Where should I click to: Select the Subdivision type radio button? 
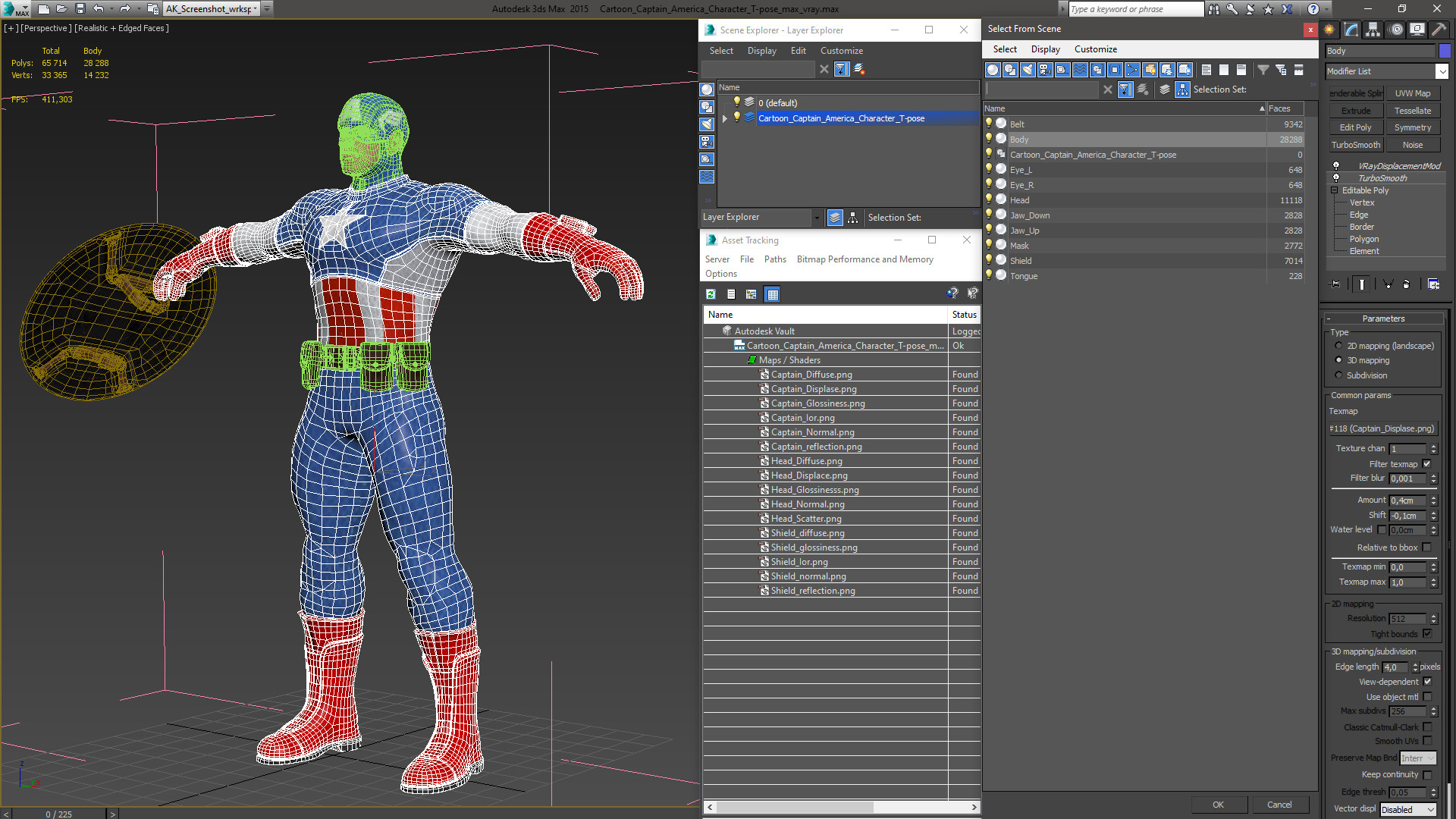pos(1338,375)
